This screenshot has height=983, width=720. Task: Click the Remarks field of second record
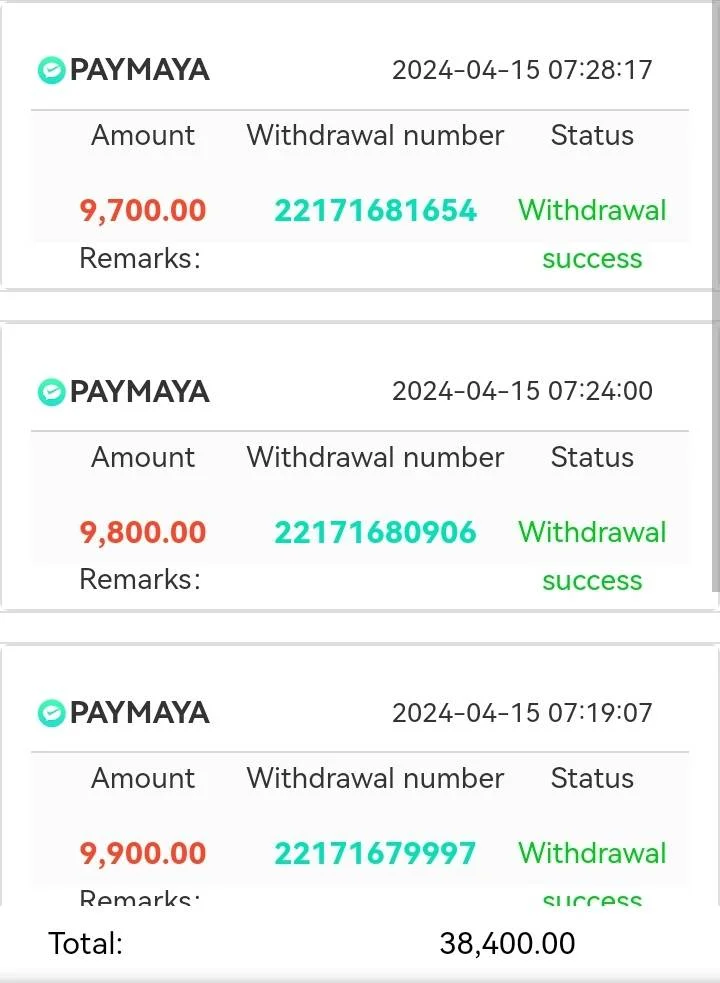pyautogui.click(x=140, y=579)
